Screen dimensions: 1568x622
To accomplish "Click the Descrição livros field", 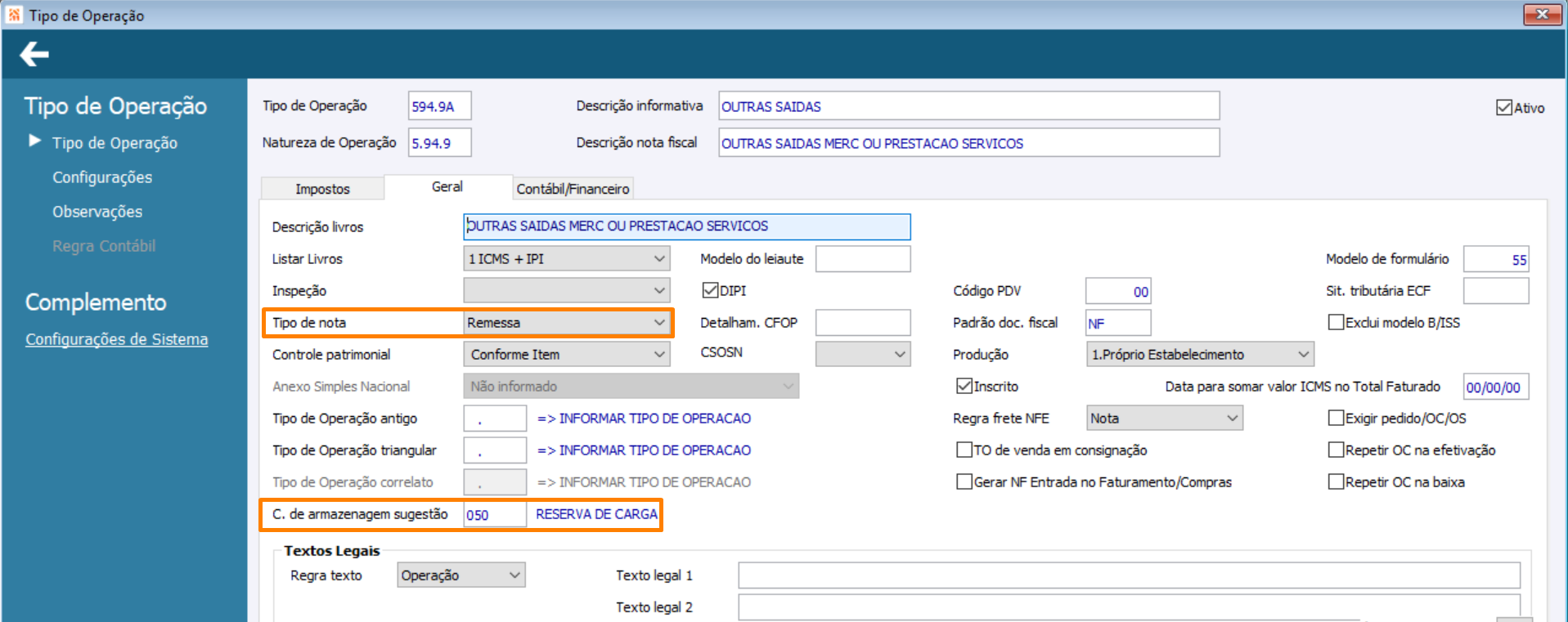I will pos(687,226).
